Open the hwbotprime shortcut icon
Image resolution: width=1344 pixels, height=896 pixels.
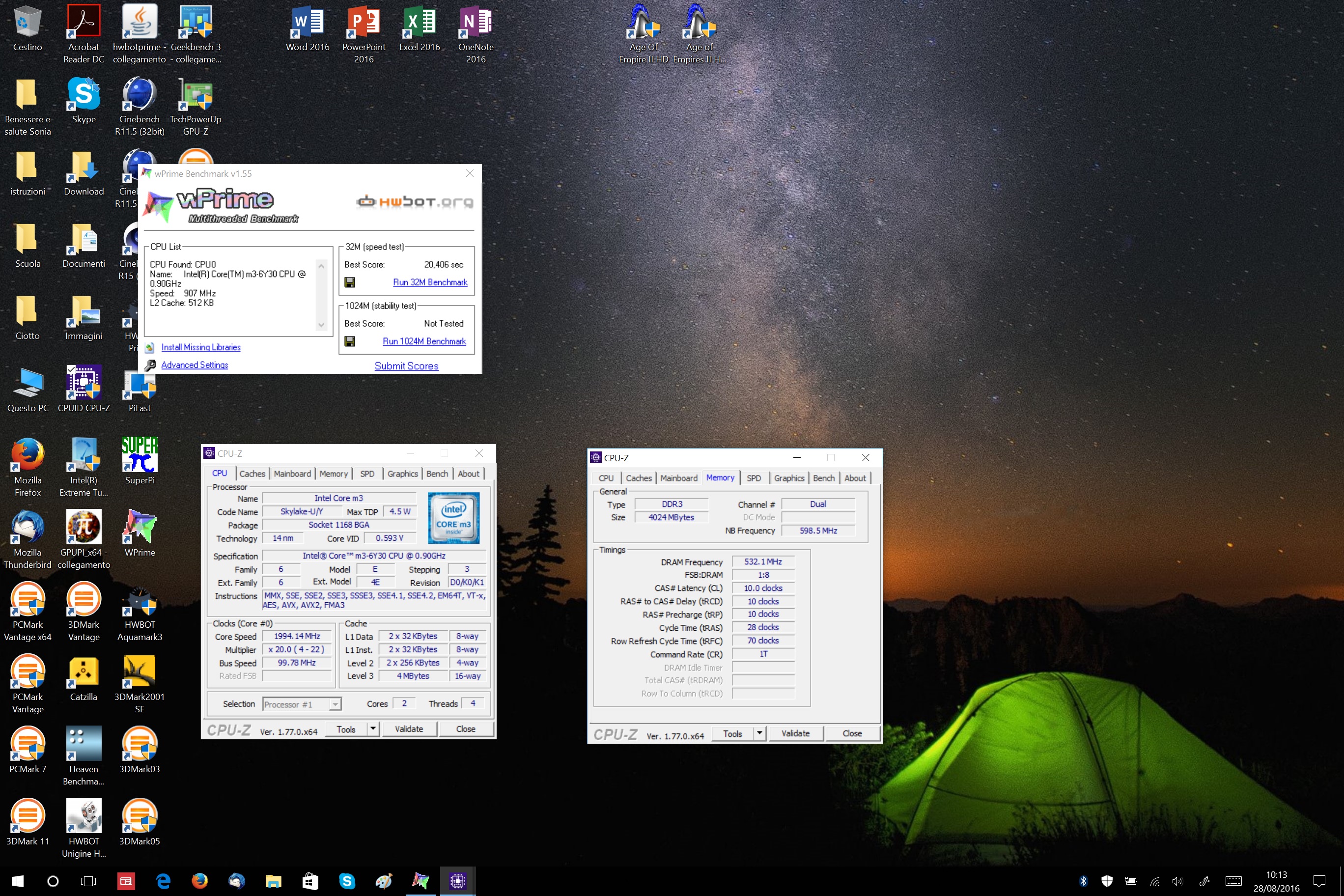pos(140,34)
